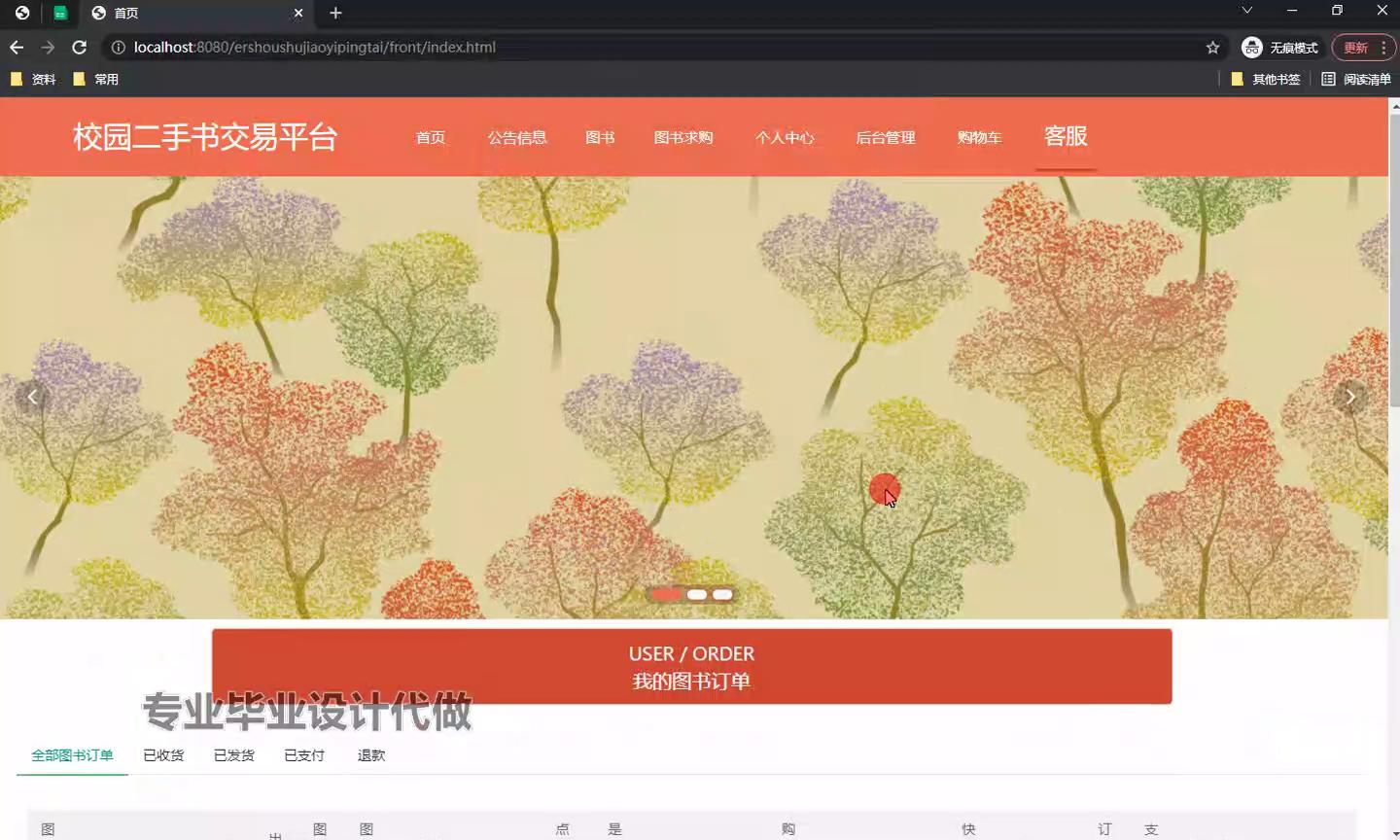Advance to next carousel banner slide
The image size is (1400, 840).
pos(1349,396)
